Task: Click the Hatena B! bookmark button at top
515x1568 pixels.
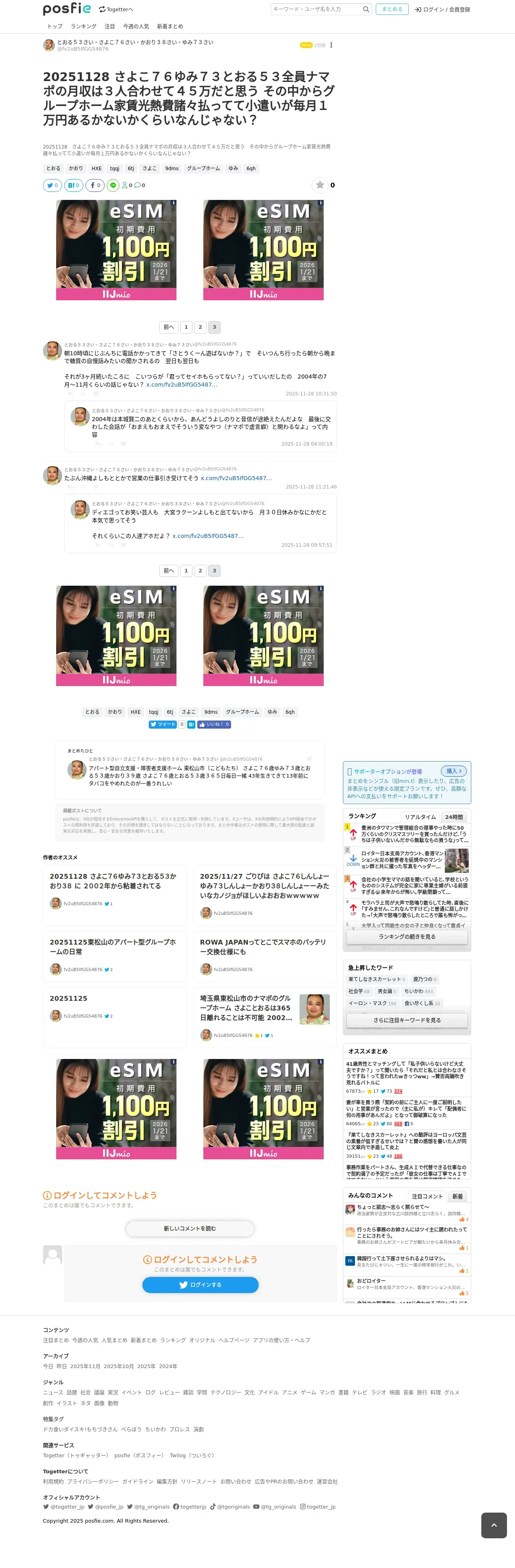Action: [73, 185]
